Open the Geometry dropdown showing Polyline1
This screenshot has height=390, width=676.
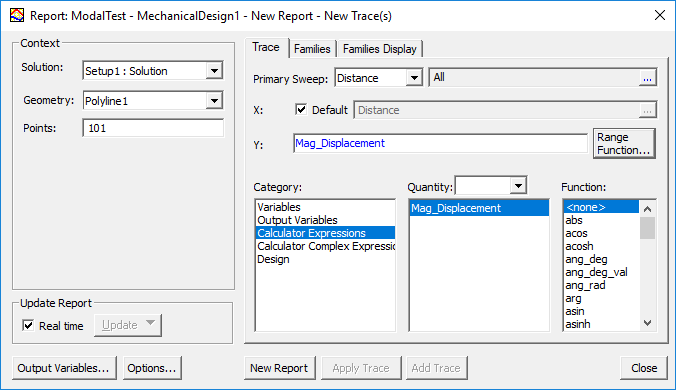[214, 101]
